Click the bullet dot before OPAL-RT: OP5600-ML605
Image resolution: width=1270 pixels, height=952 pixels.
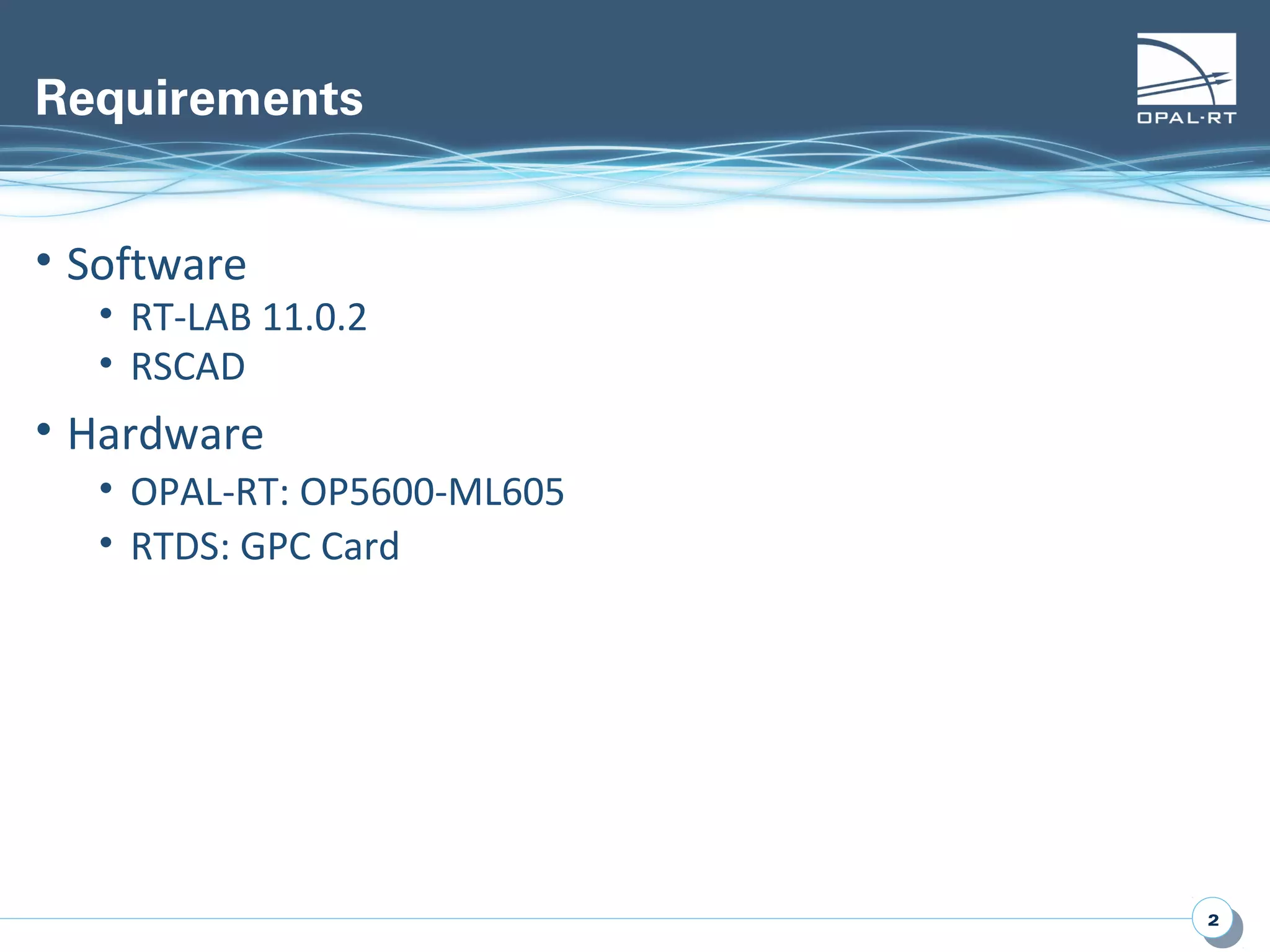(x=106, y=488)
